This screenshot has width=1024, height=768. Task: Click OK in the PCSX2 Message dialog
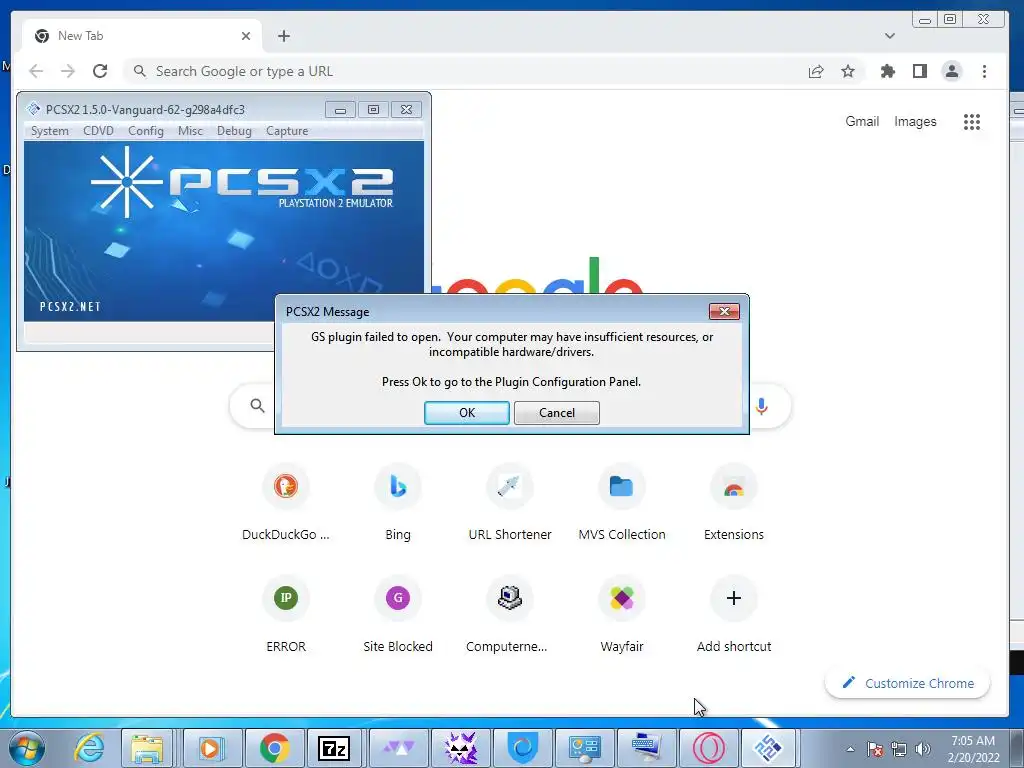[466, 413]
